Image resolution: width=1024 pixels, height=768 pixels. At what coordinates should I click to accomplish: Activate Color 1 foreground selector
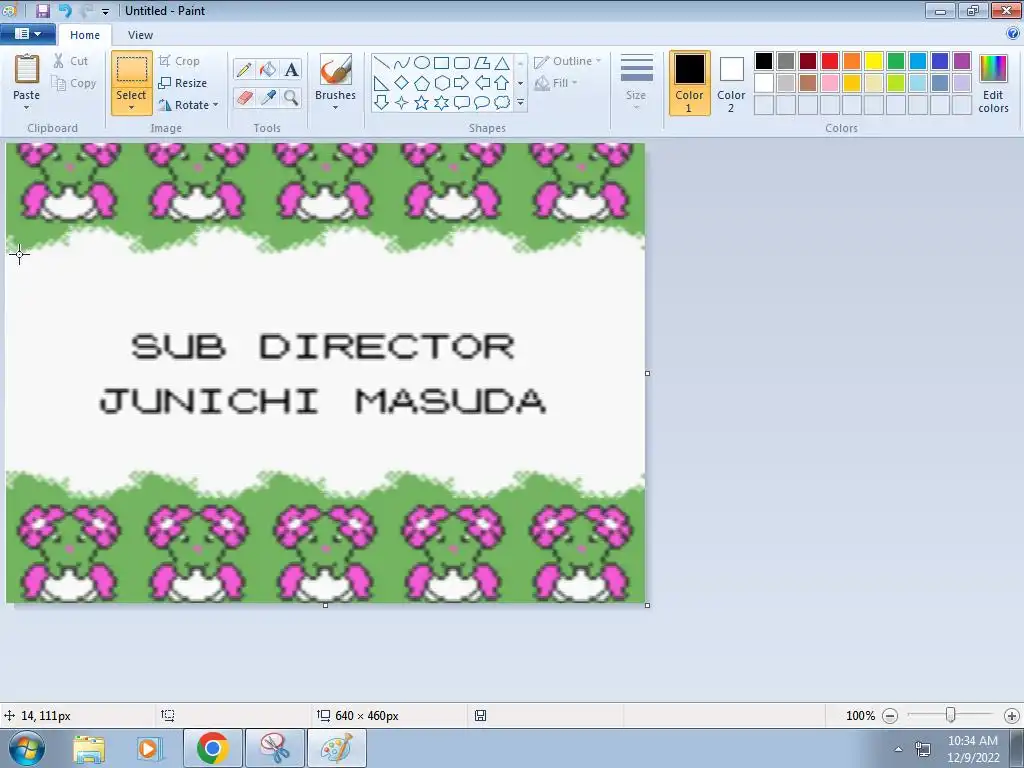pos(690,83)
